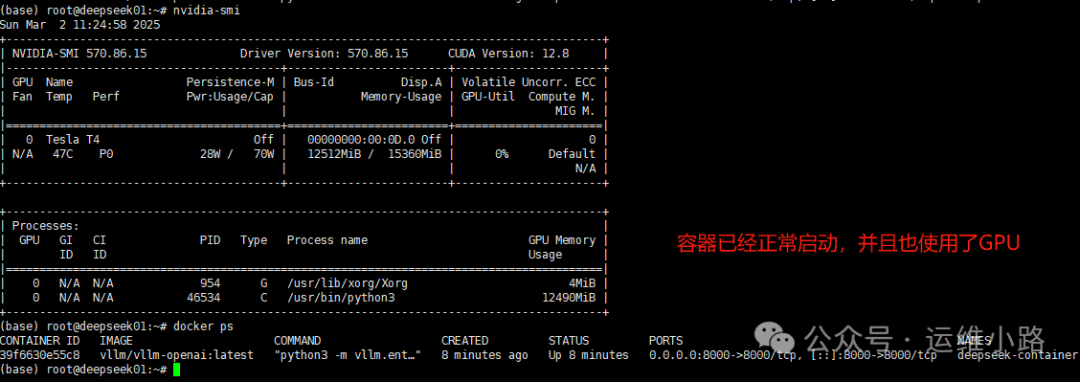Select the docker ps command text
Image resolution: width=1080 pixels, height=382 pixels.
(203, 326)
